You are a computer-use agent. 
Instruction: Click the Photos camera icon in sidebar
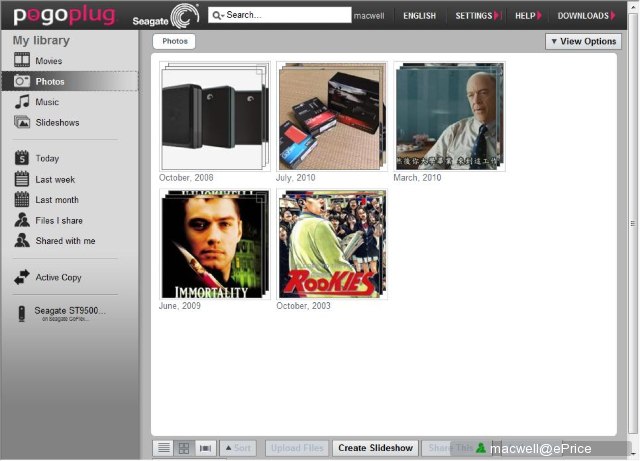pos(22,81)
